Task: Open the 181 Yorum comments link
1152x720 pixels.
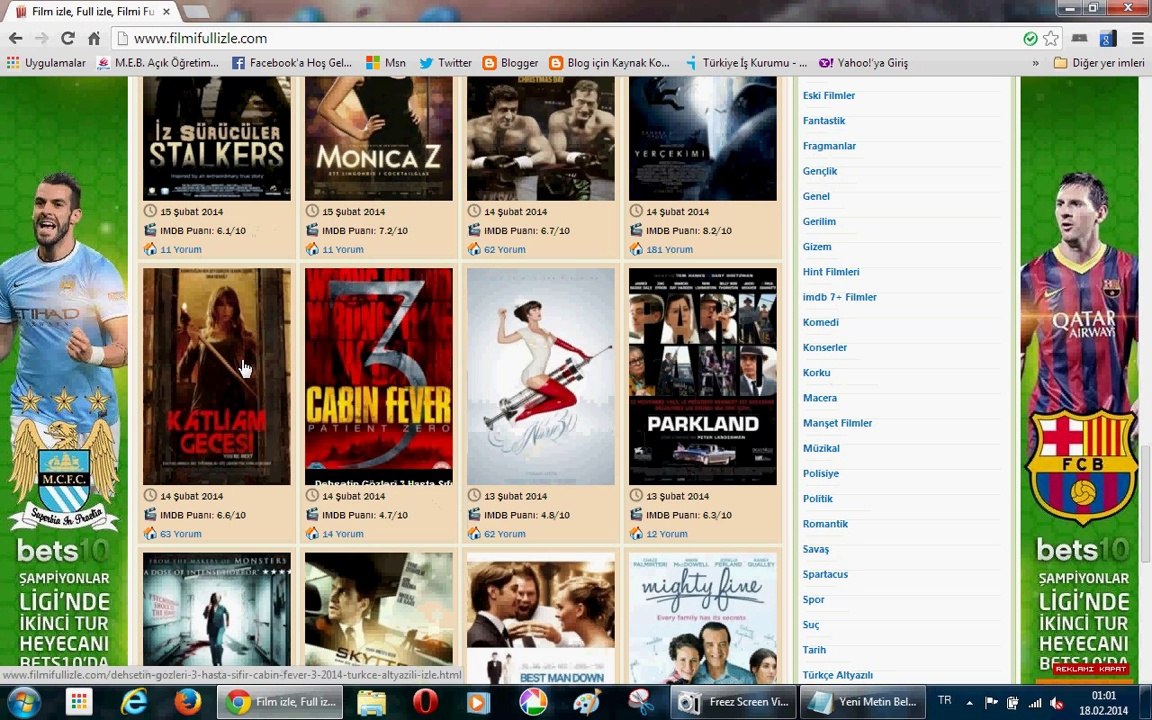Action: pos(669,250)
